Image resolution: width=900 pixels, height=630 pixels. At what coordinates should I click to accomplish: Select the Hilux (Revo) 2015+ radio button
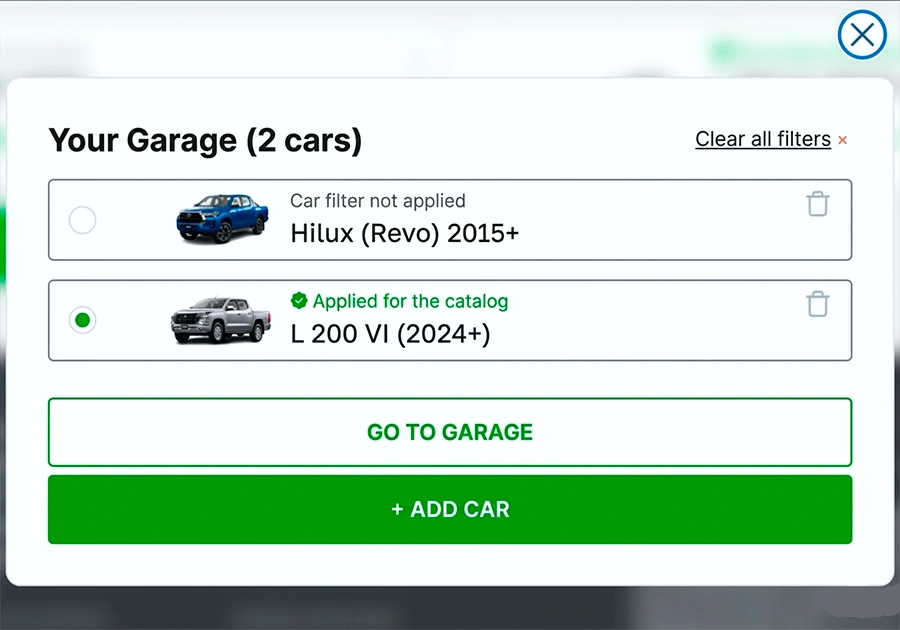tap(82, 220)
